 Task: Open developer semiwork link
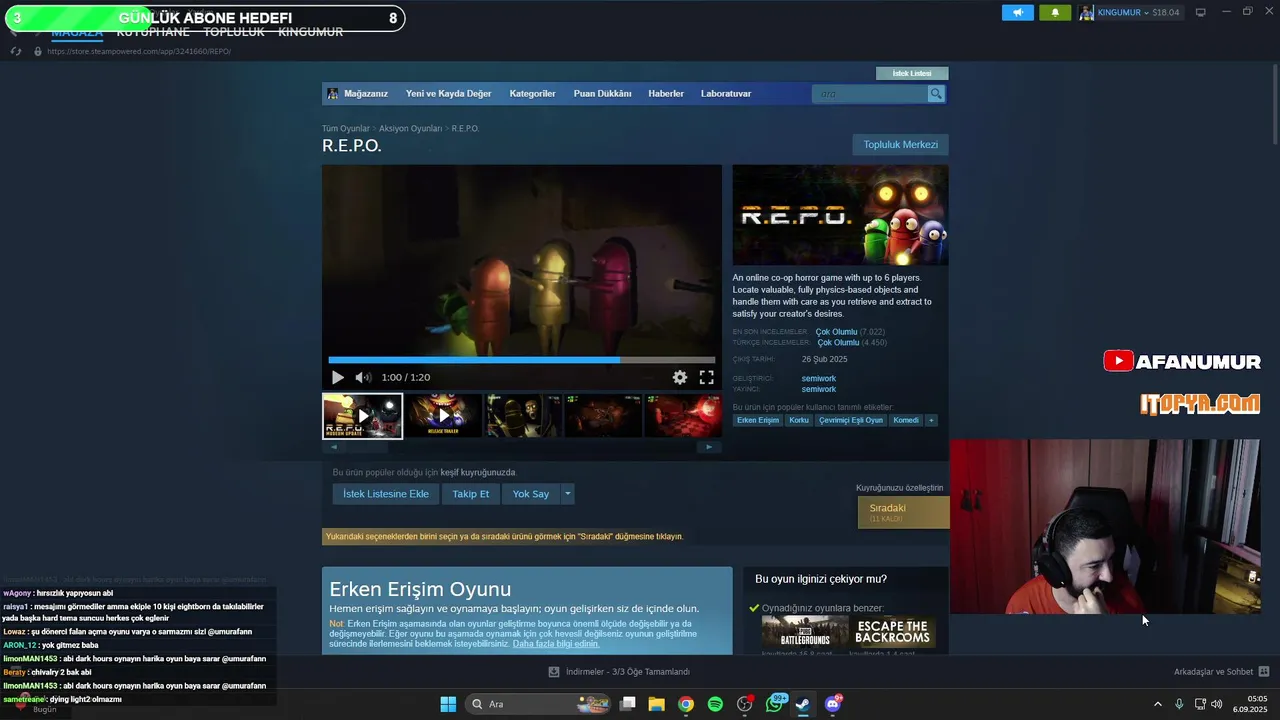(818, 378)
